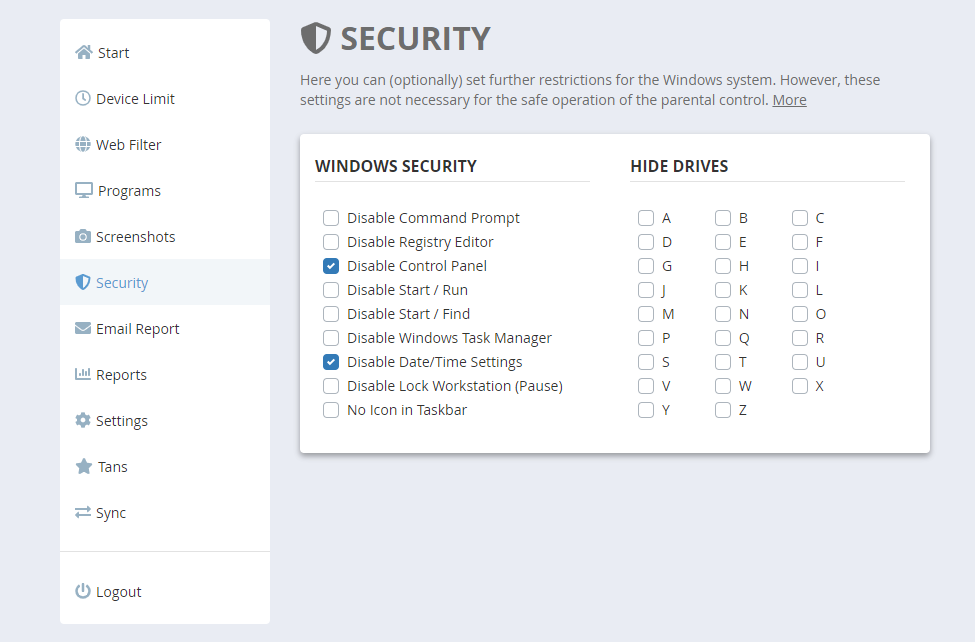Click the More link
975x642 pixels.
(789, 99)
